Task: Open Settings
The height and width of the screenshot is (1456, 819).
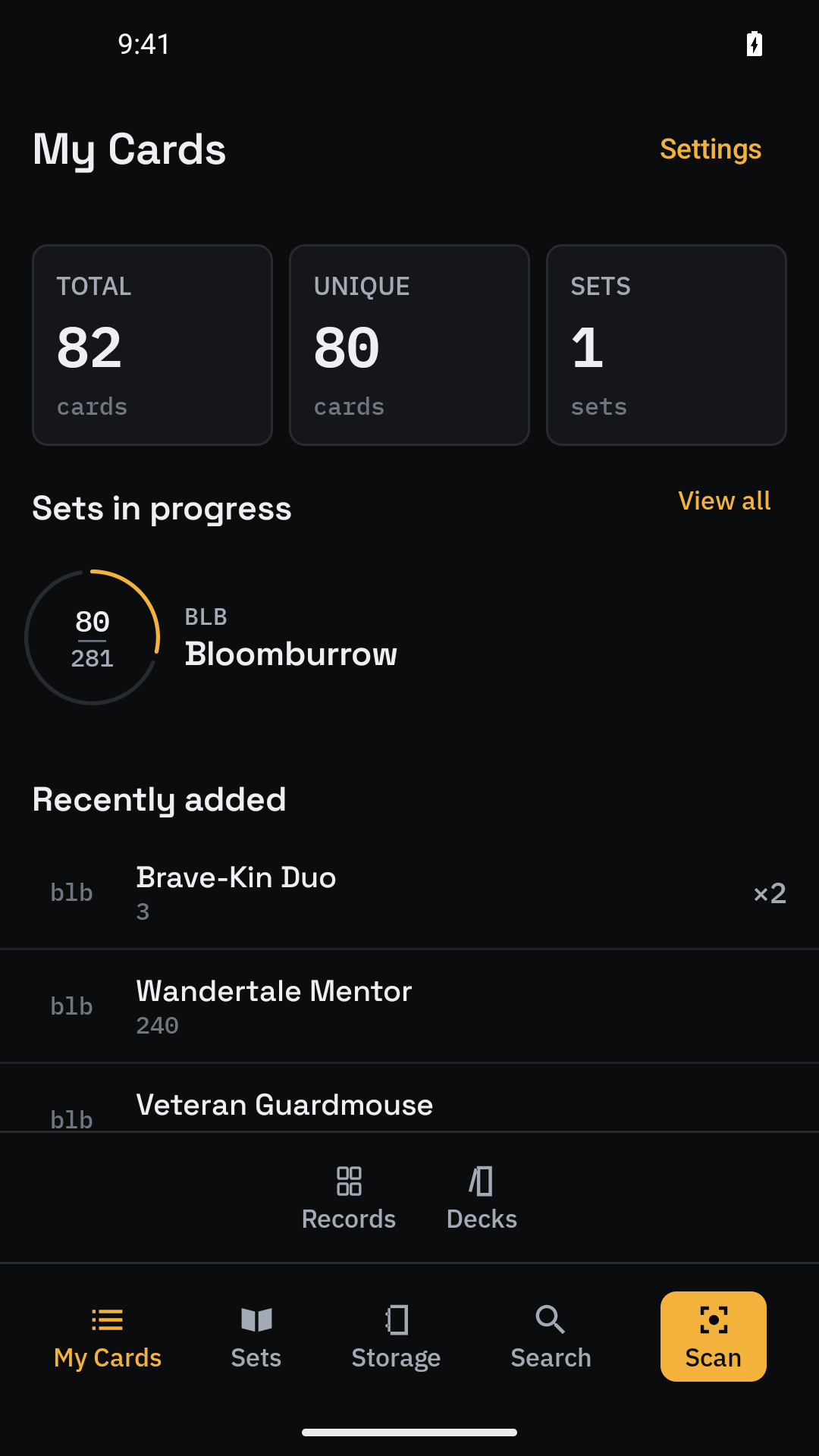Action: (x=711, y=149)
